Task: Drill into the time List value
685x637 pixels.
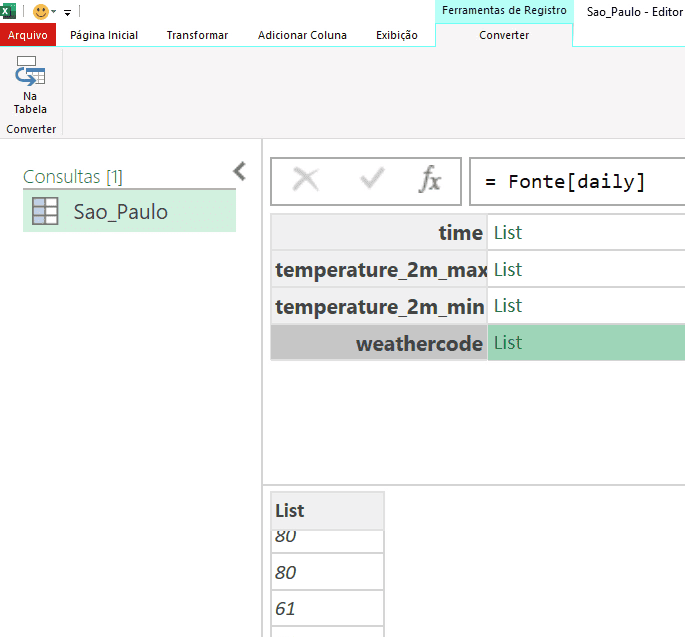Action: click(x=508, y=233)
